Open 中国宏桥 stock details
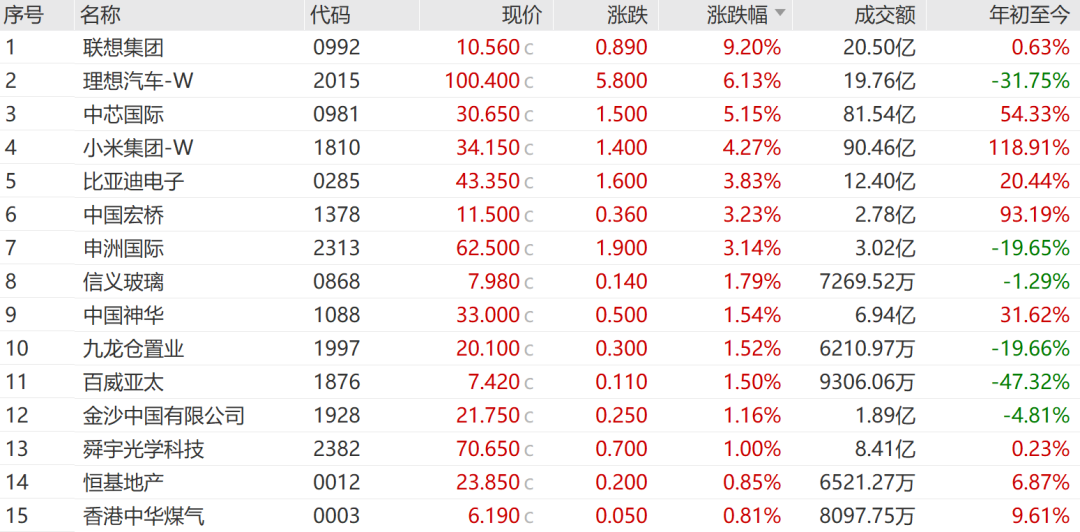 click(x=123, y=215)
